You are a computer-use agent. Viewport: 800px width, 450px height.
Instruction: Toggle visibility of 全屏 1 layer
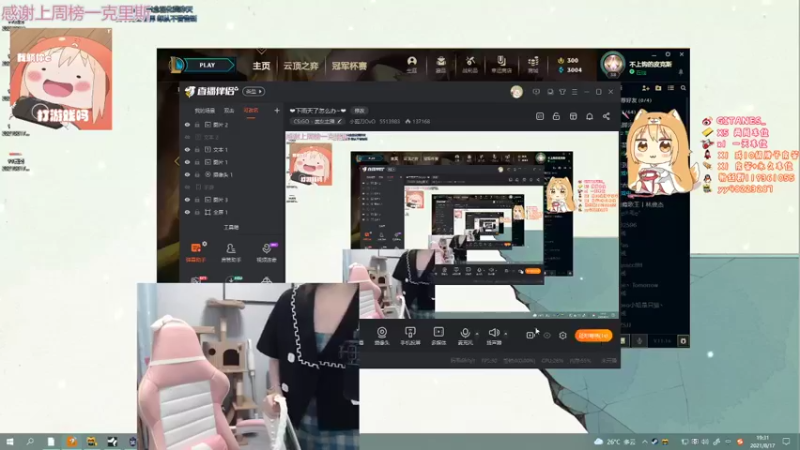pos(187,212)
